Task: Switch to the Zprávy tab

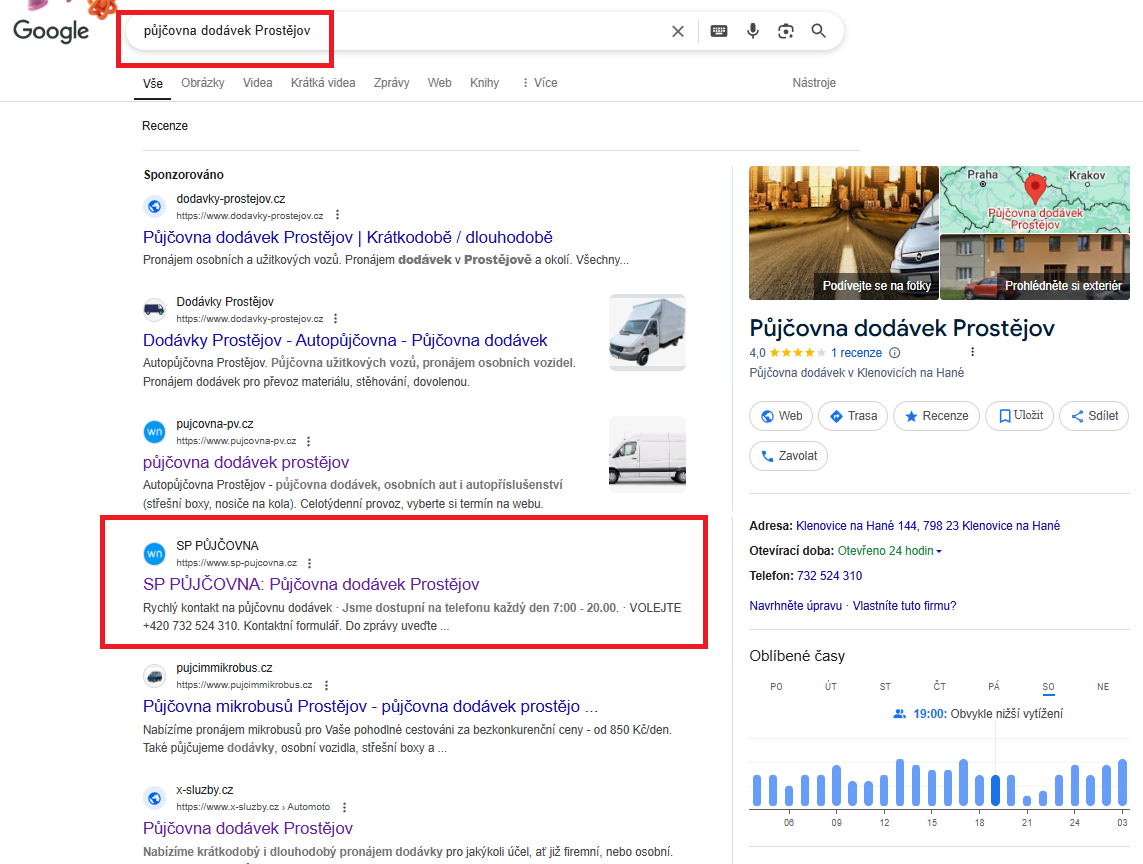Action: click(391, 83)
